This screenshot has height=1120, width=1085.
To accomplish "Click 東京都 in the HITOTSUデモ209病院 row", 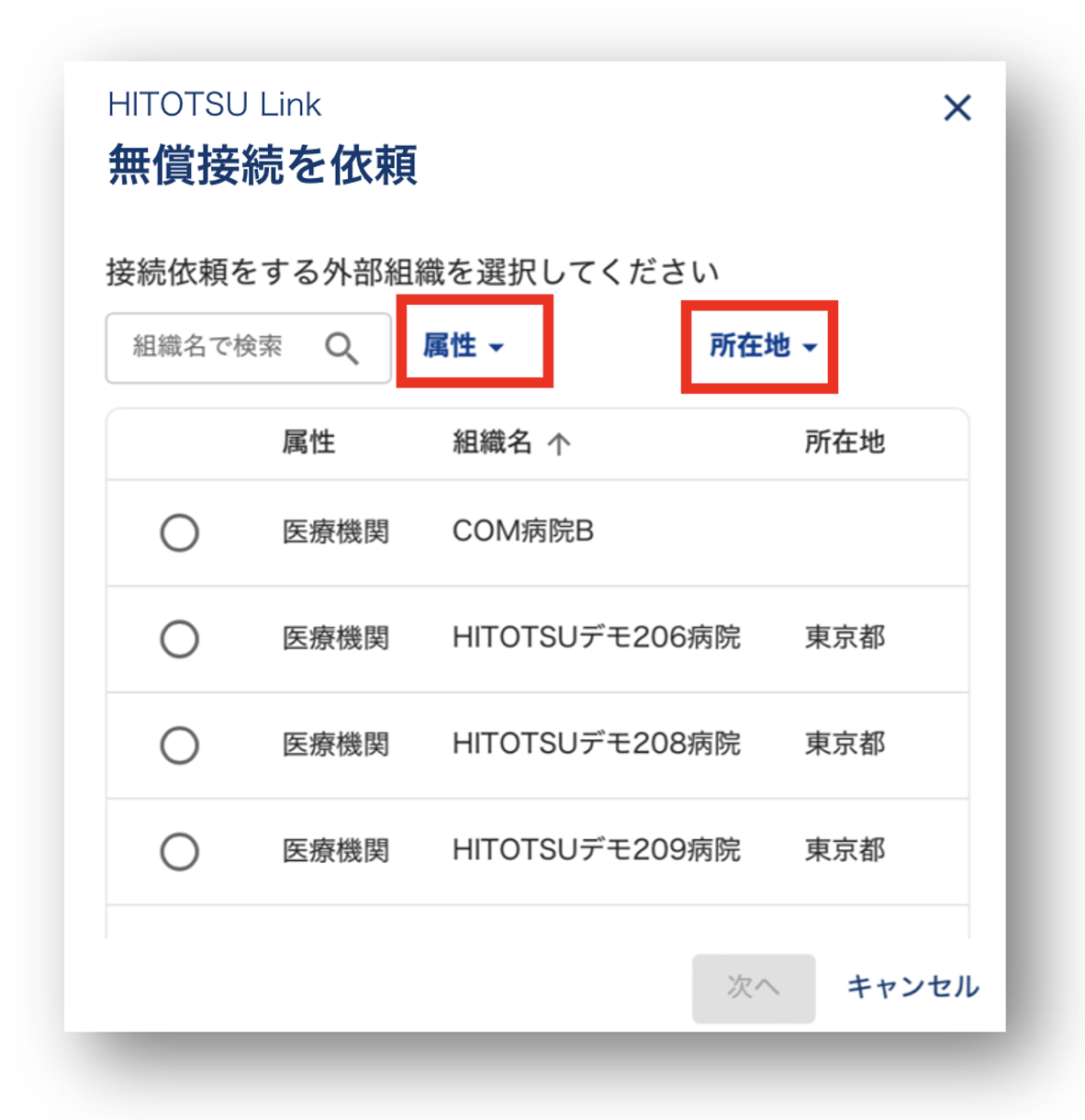I will [845, 851].
